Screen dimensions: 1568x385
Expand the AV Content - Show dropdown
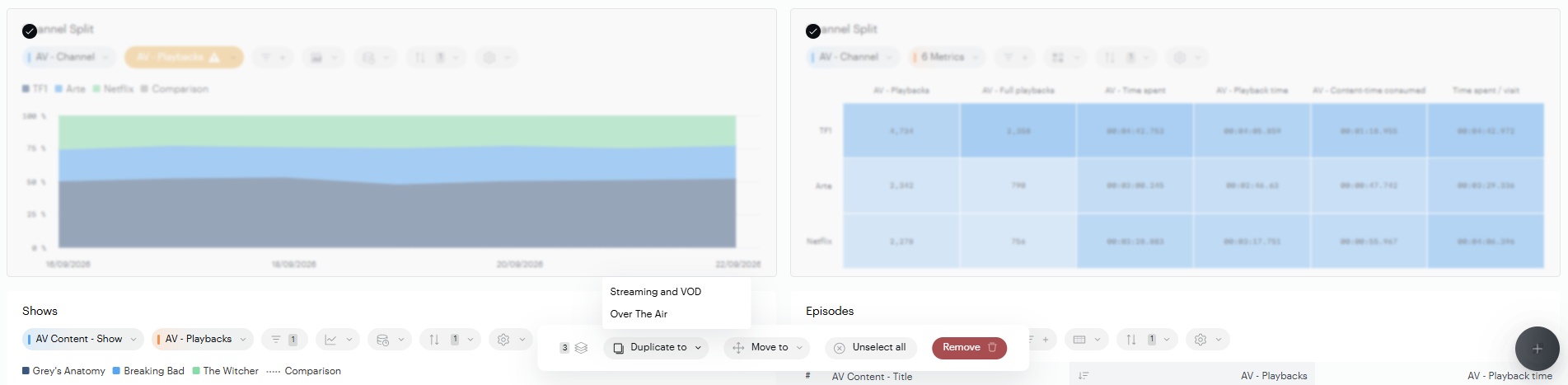tap(82, 339)
